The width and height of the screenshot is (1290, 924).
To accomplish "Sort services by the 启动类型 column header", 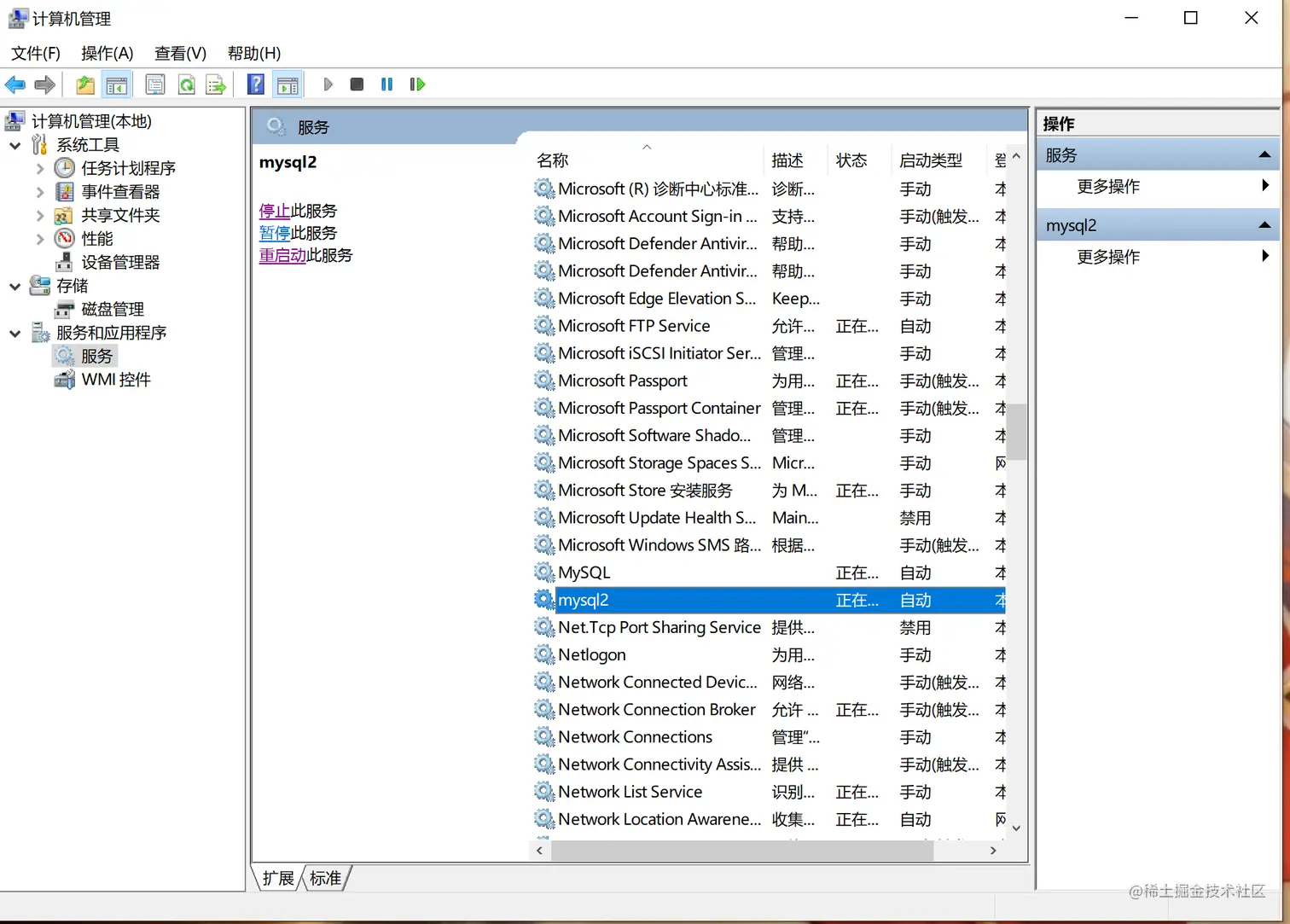I will (x=937, y=160).
